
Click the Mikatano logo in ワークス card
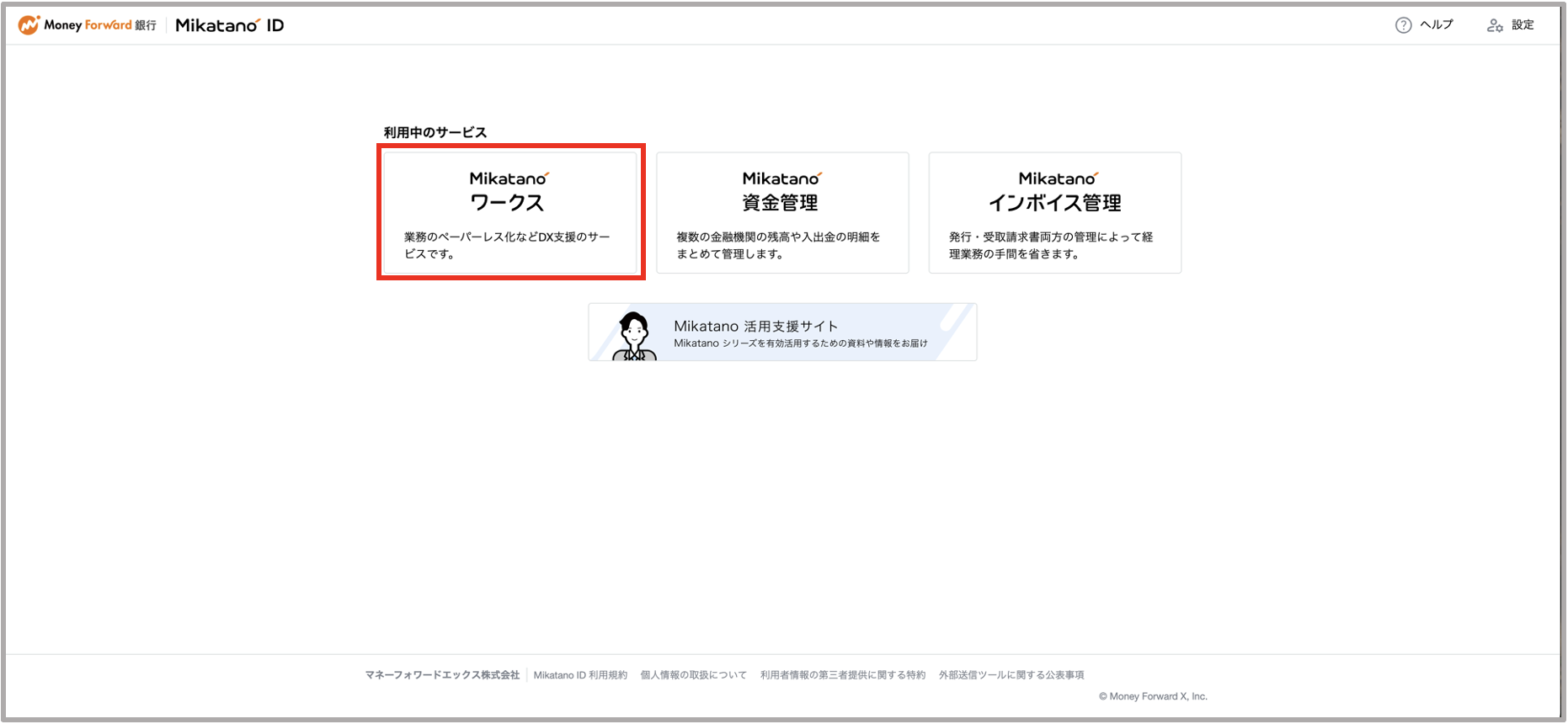tap(509, 178)
